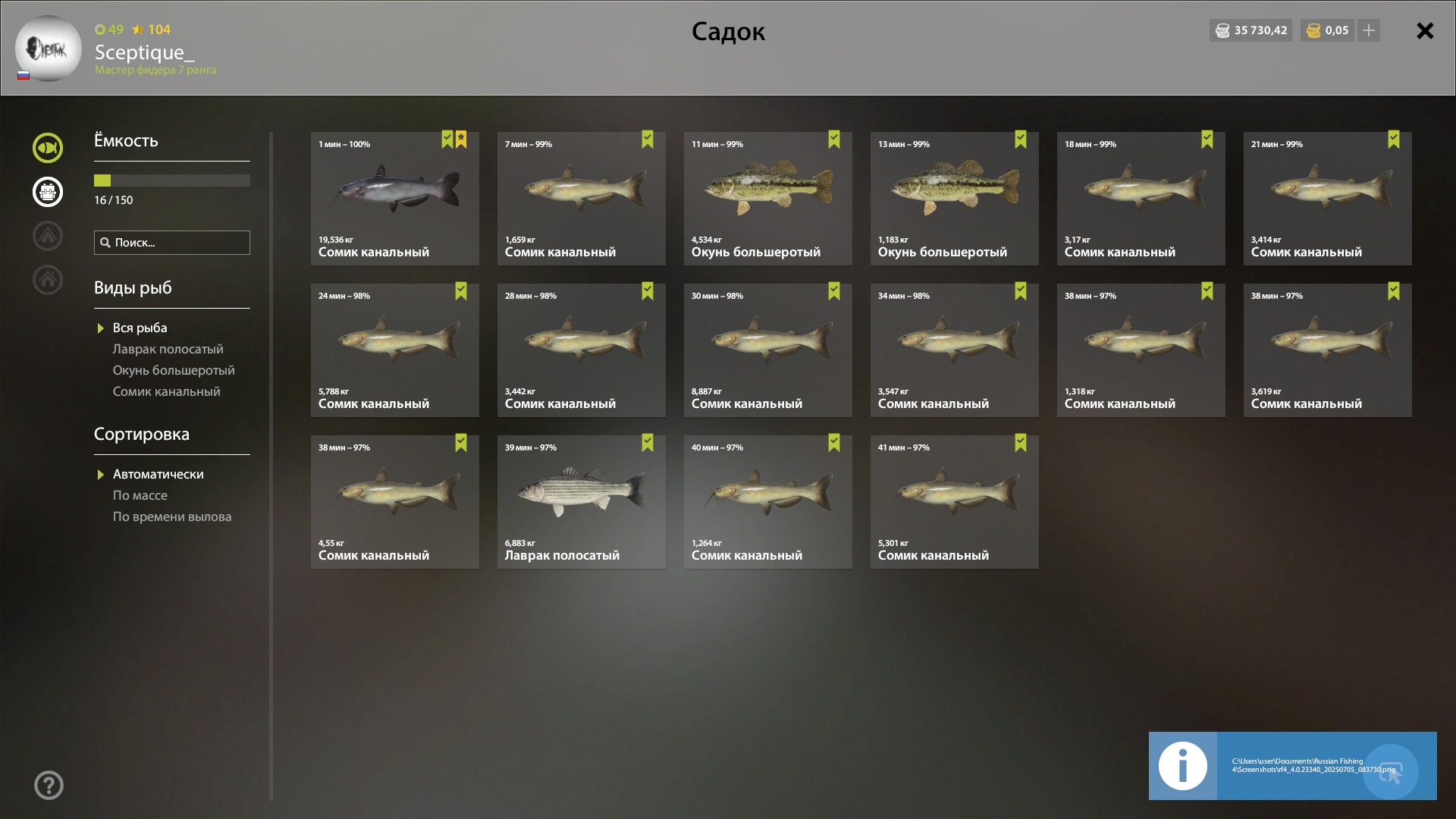1456x819 pixels.
Task: Open the fish keepnet sidebar icon
Action: tap(48, 148)
